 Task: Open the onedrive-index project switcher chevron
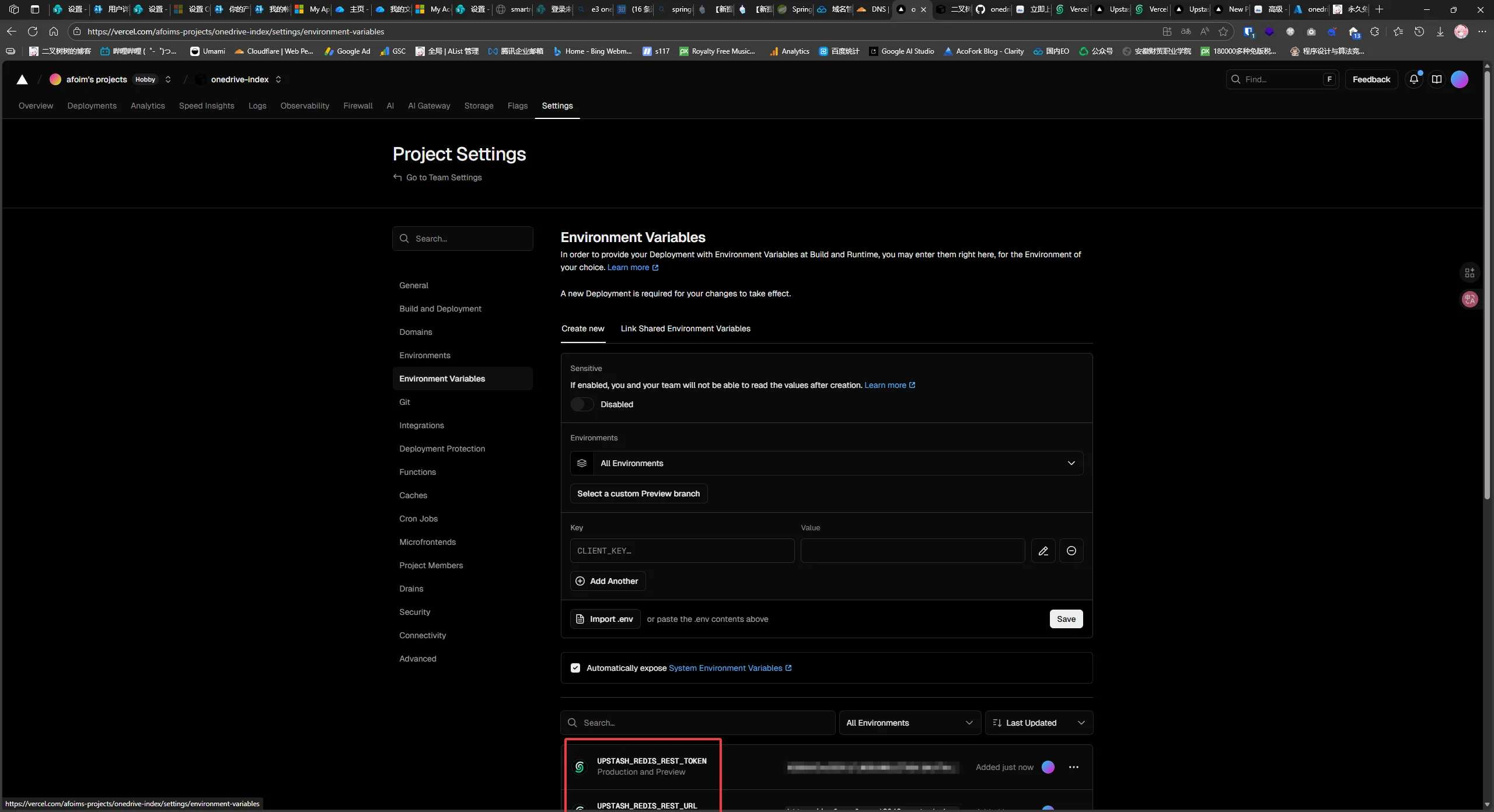click(x=278, y=79)
